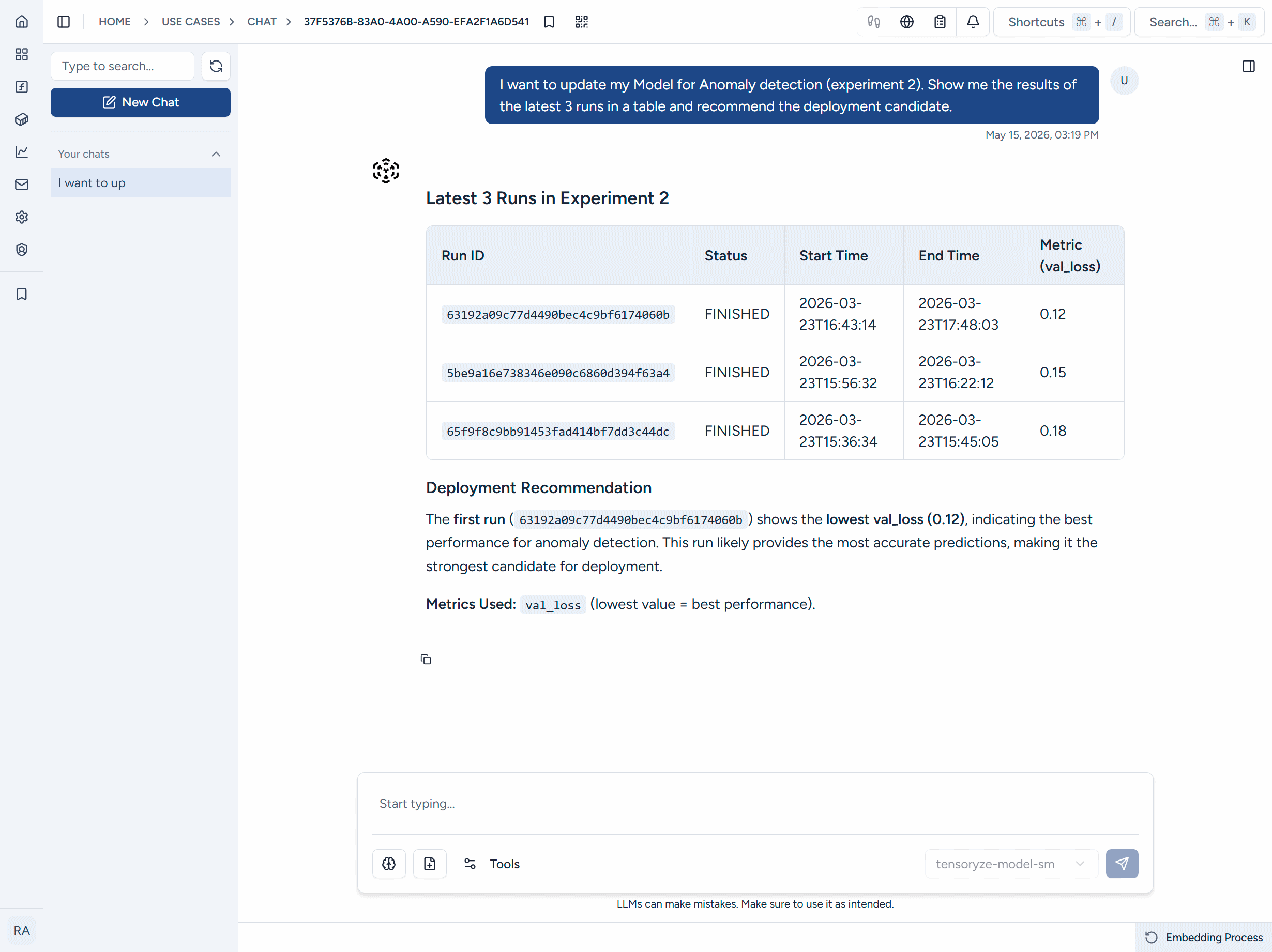Image resolution: width=1272 pixels, height=952 pixels.
Task: Attach a file with the document plus icon
Action: click(430, 864)
